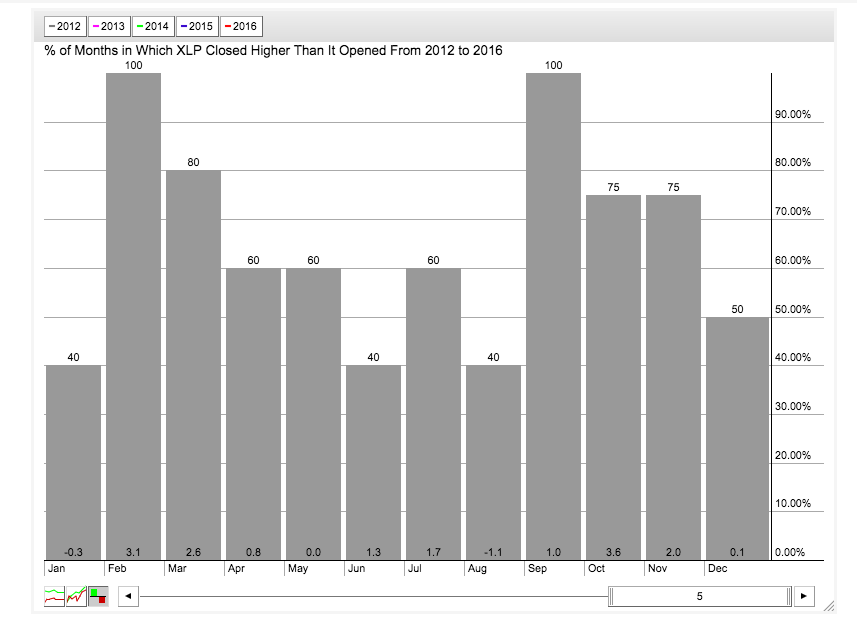Click the Dec month axis label
The width and height of the screenshot is (857, 627).
pos(718,569)
